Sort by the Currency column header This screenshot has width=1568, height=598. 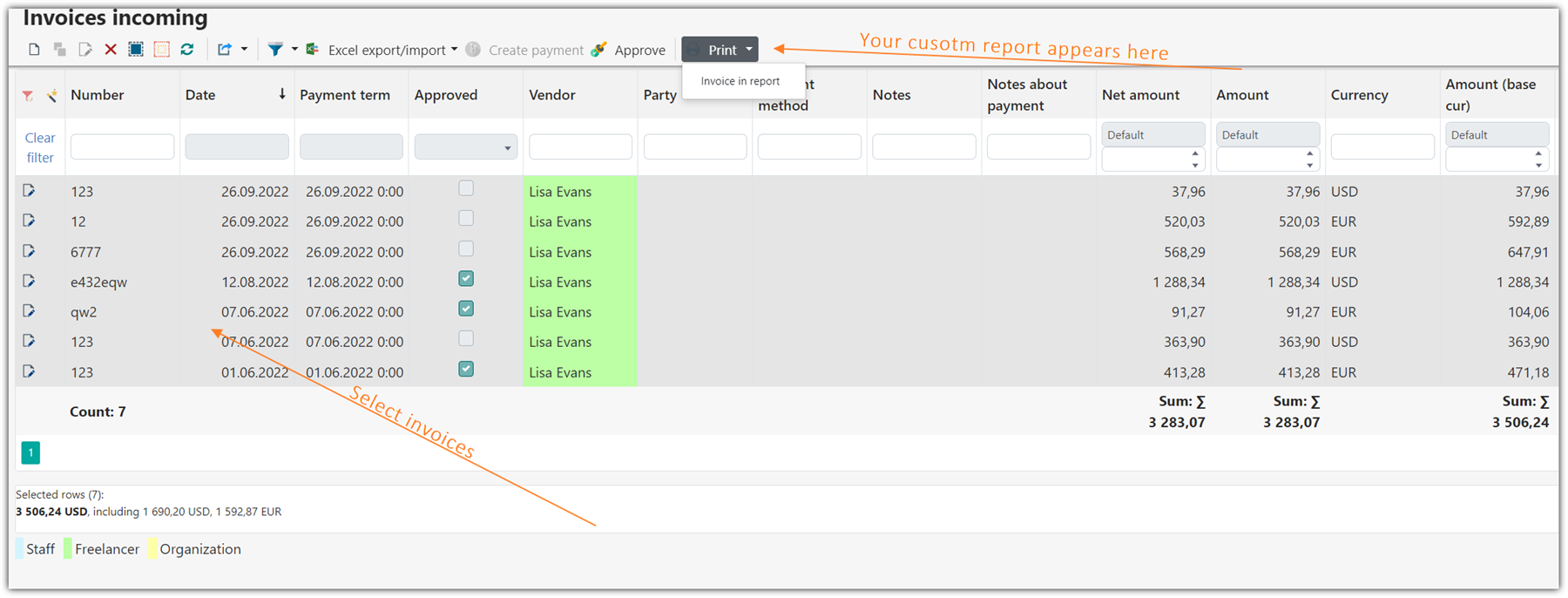[1360, 95]
